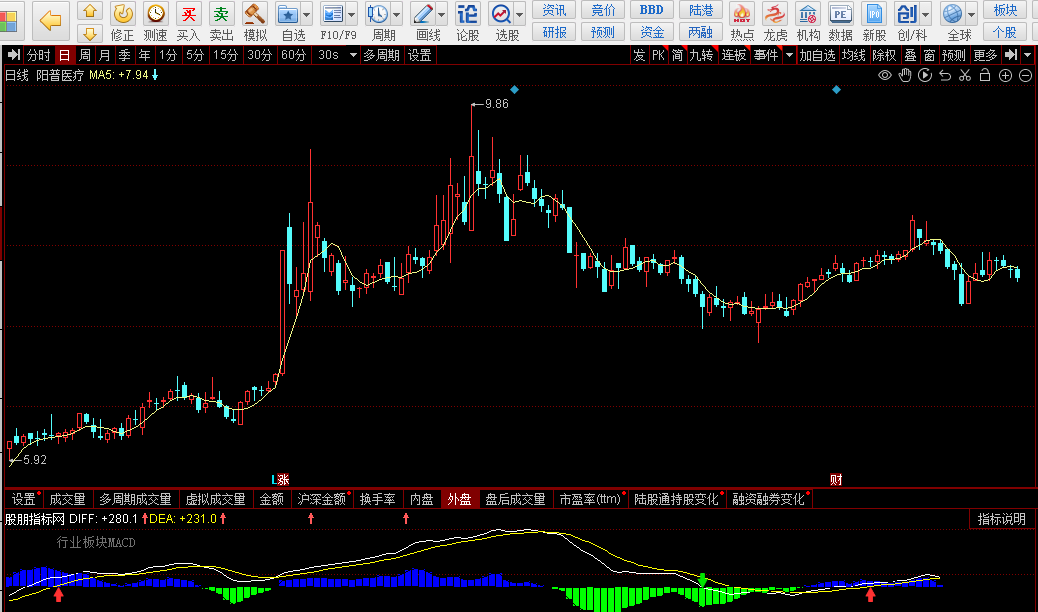The width and height of the screenshot is (1038, 612).
Task: Toggle 均线 moving average display
Action: click(853, 55)
